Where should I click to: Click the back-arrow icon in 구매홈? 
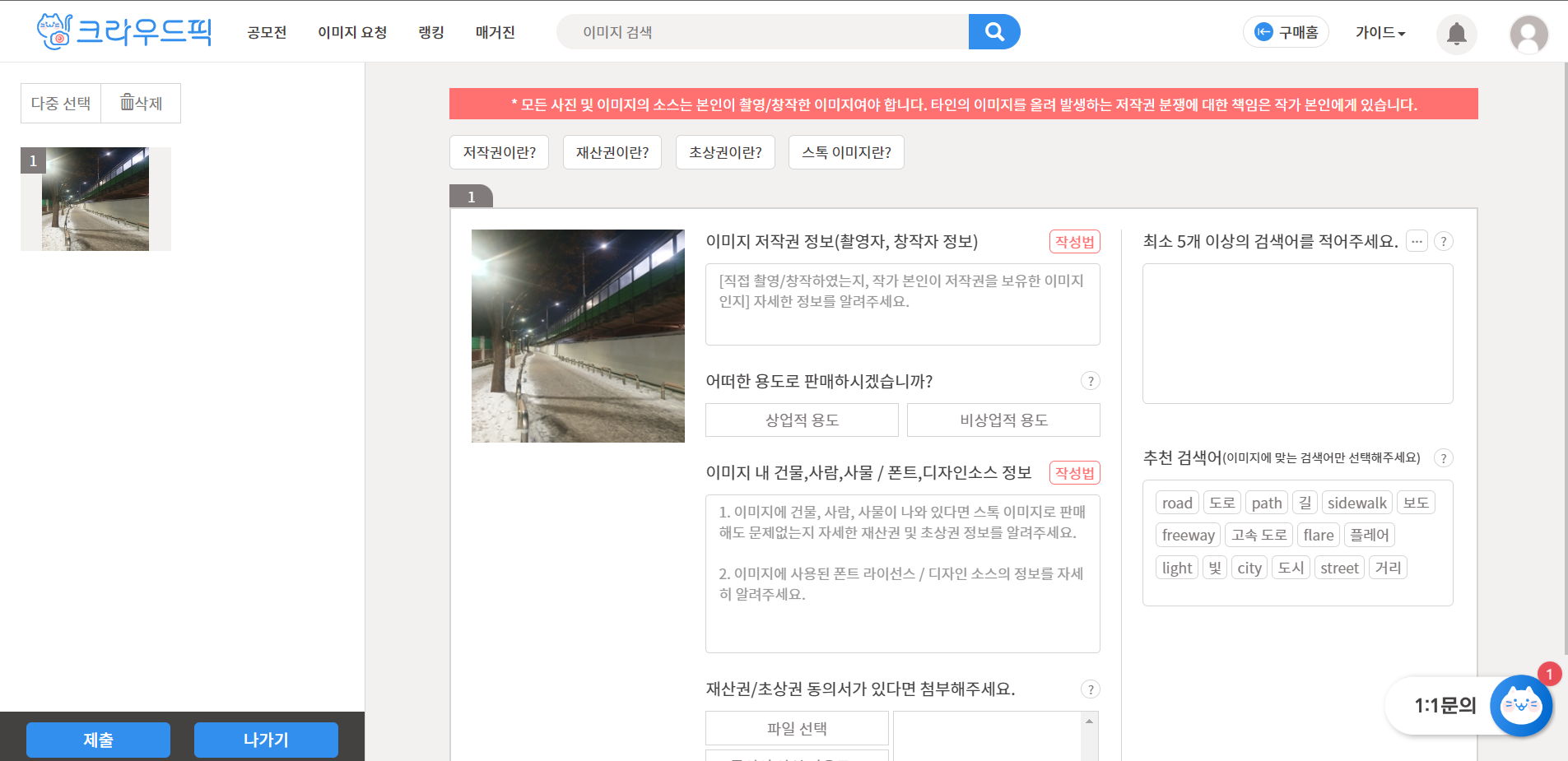point(1262,31)
